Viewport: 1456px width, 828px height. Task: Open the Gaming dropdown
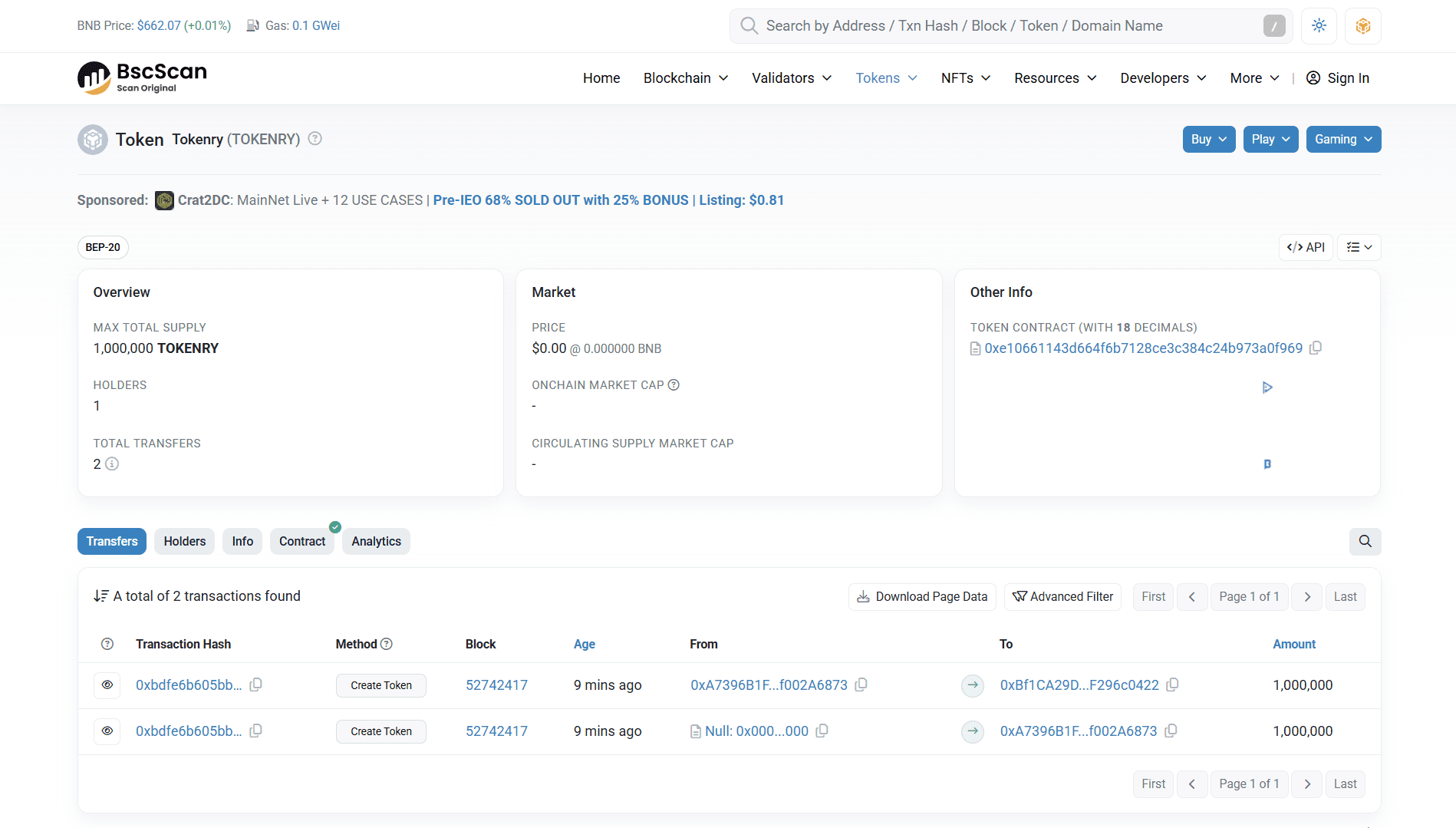point(1342,140)
